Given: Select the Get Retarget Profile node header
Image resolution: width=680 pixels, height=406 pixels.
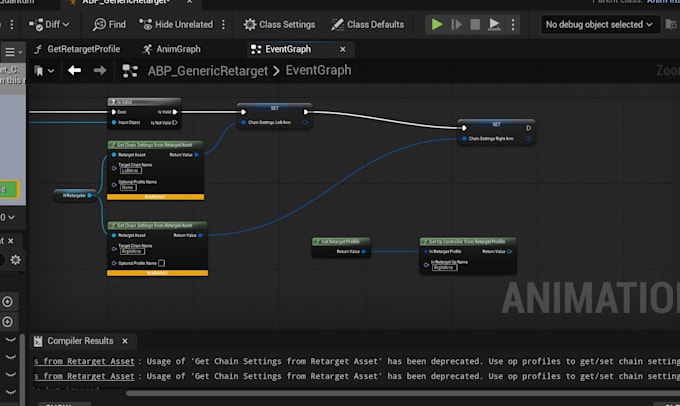Looking at the screenshot, I should pos(341,242).
